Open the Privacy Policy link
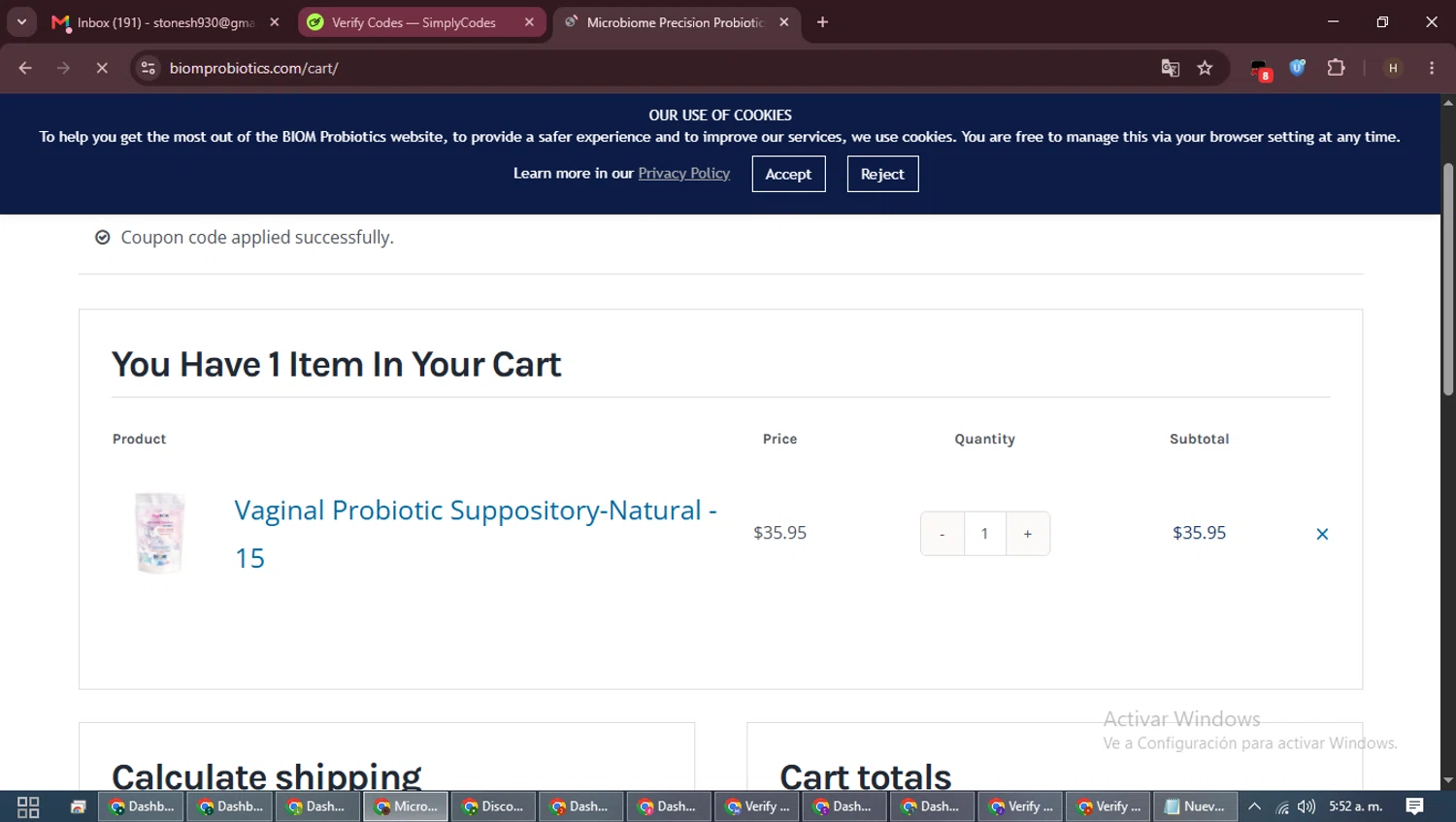 pyautogui.click(x=684, y=173)
